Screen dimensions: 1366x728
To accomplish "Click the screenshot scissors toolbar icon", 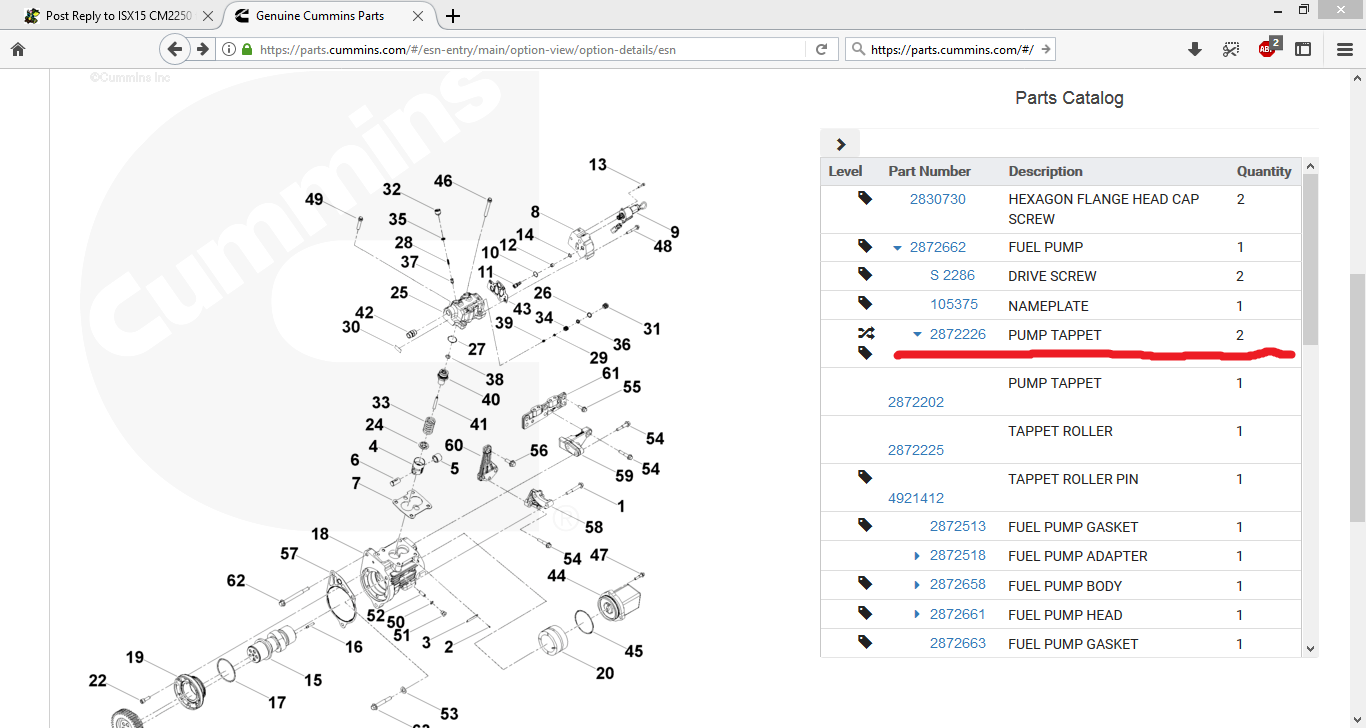I will coord(1231,49).
